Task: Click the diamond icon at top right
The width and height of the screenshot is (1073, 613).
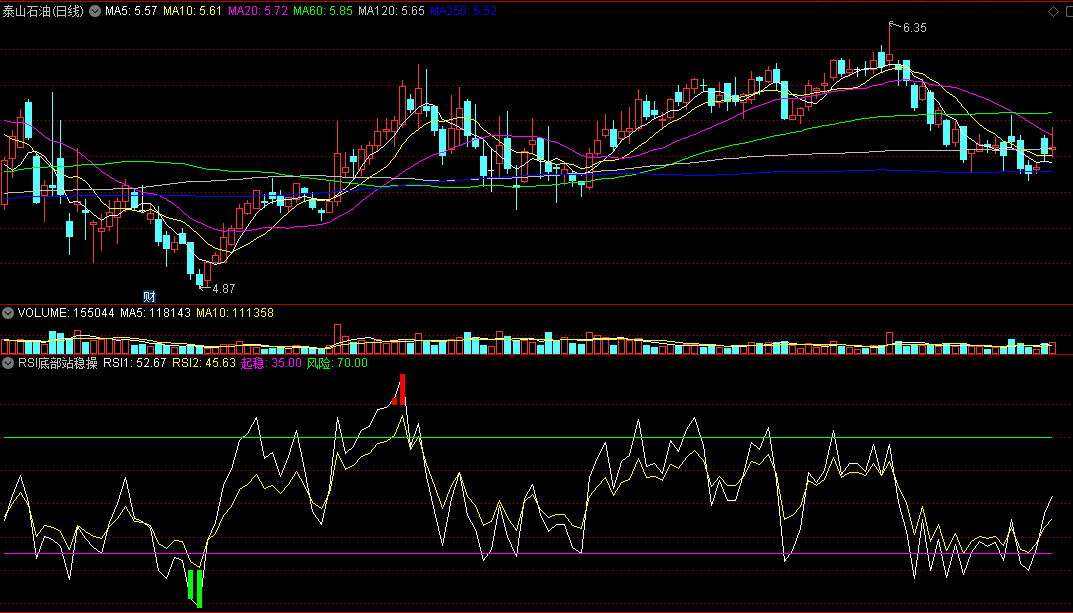Action: [x=1054, y=11]
